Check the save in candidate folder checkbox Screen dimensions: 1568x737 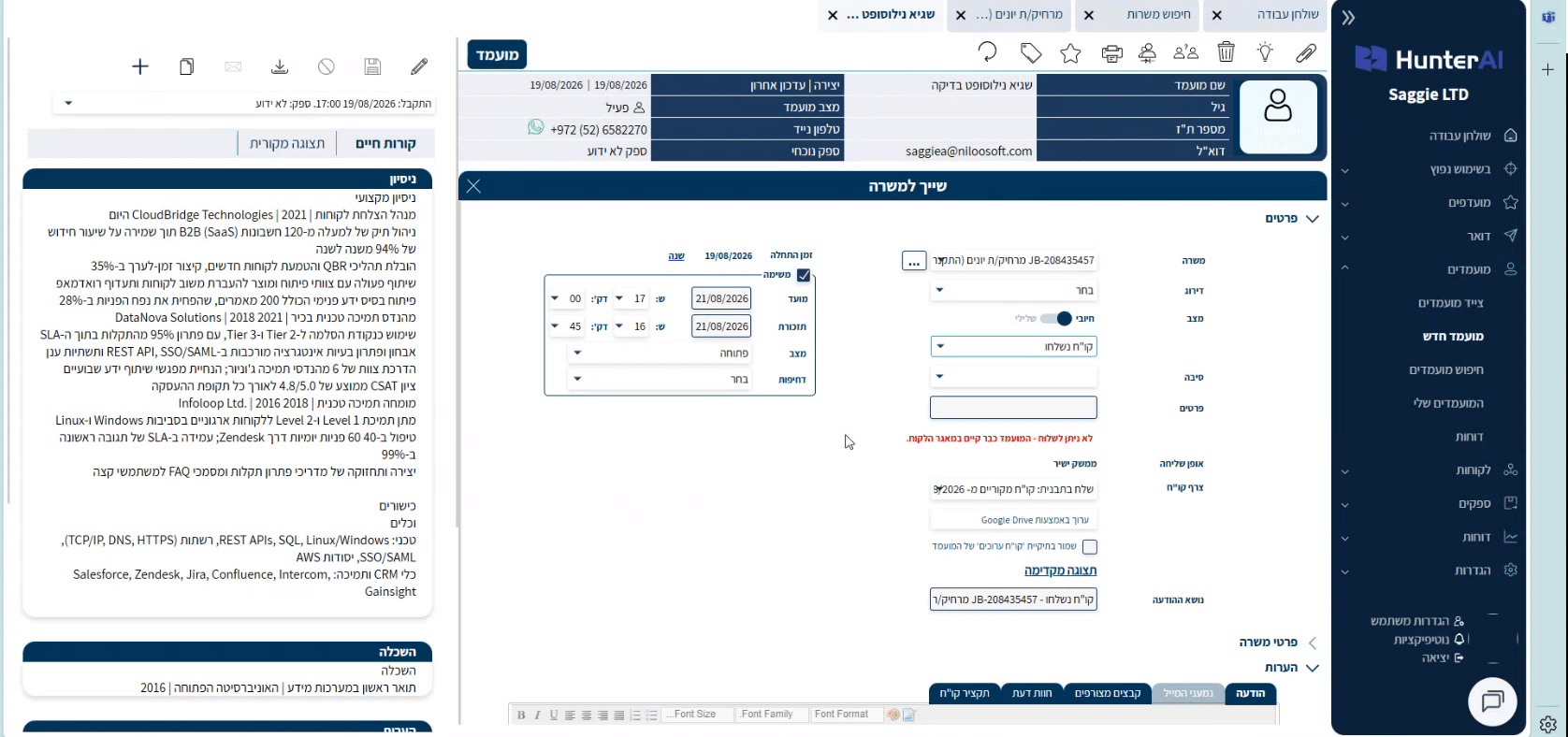click(1089, 546)
